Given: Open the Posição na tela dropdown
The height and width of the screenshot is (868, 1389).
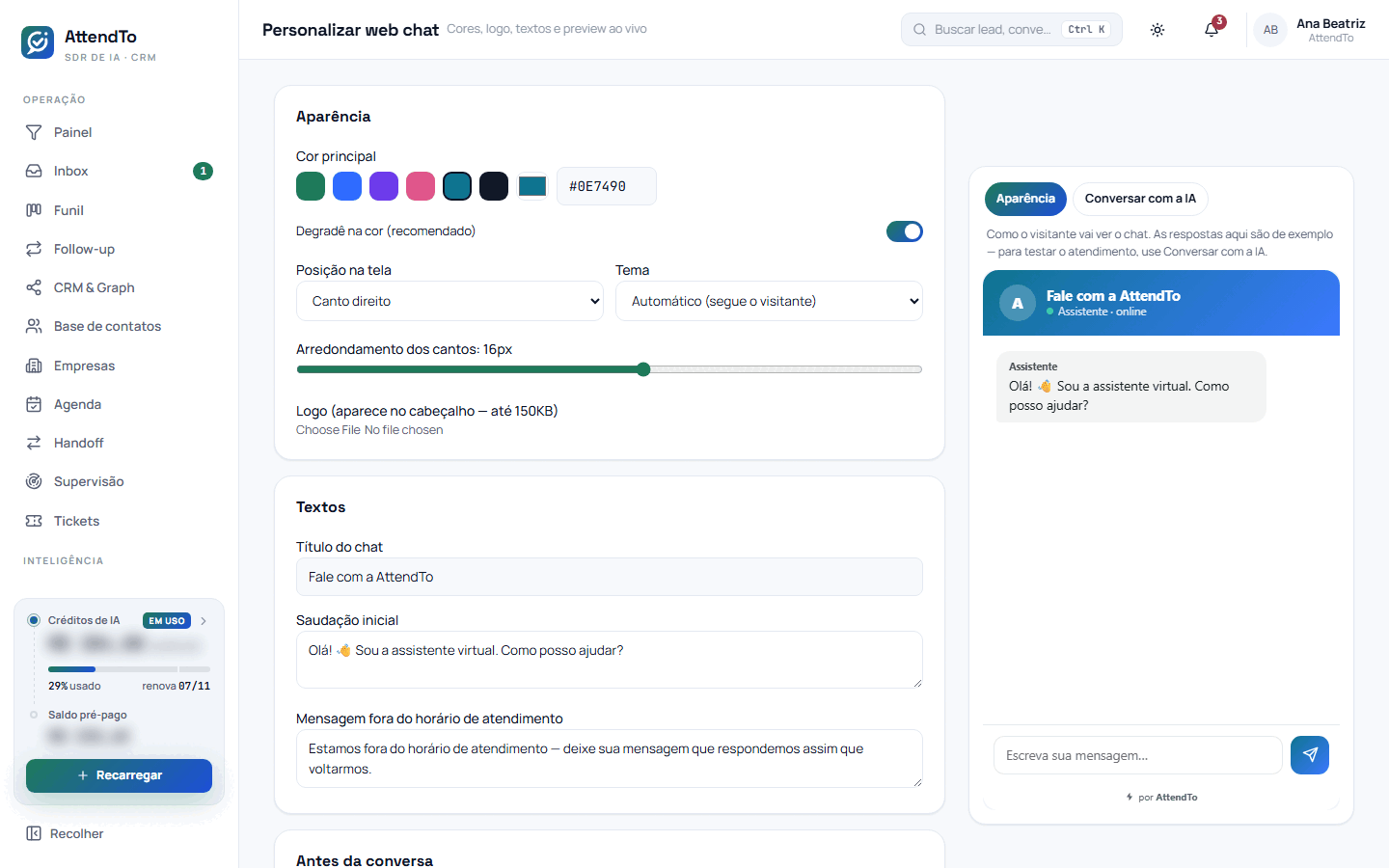Looking at the screenshot, I should (449, 301).
